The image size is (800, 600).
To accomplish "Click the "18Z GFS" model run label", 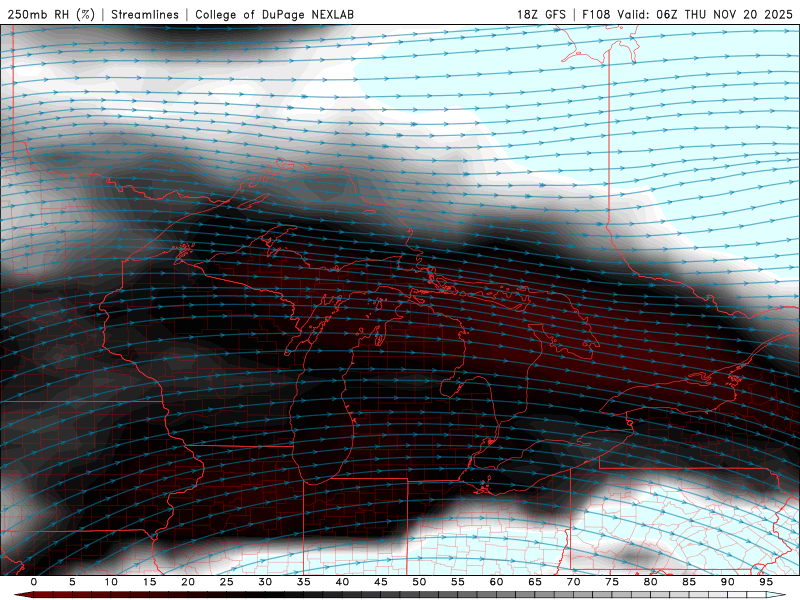I will coord(541,14).
